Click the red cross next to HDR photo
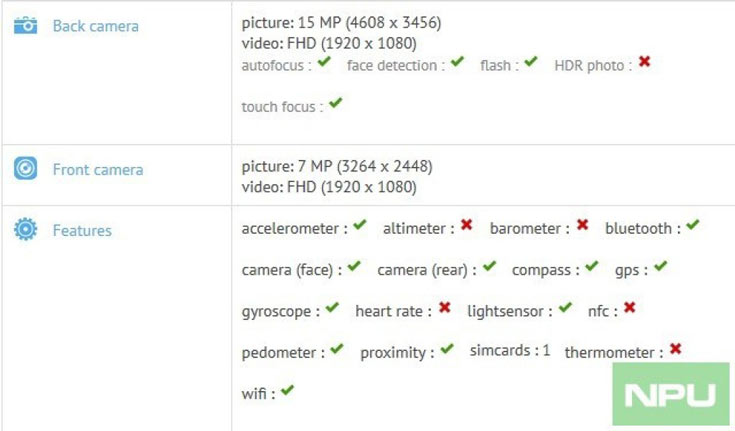The image size is (735, 431). 644,63
